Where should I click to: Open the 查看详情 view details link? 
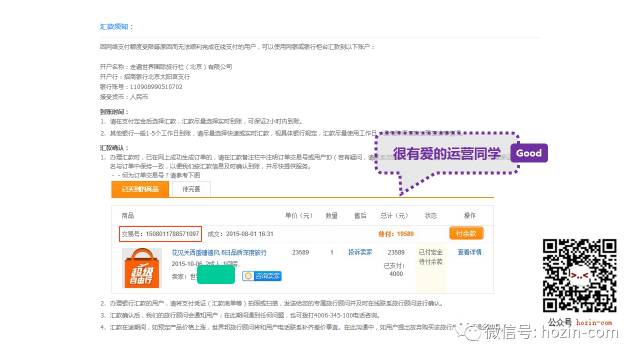coord(469,252)
